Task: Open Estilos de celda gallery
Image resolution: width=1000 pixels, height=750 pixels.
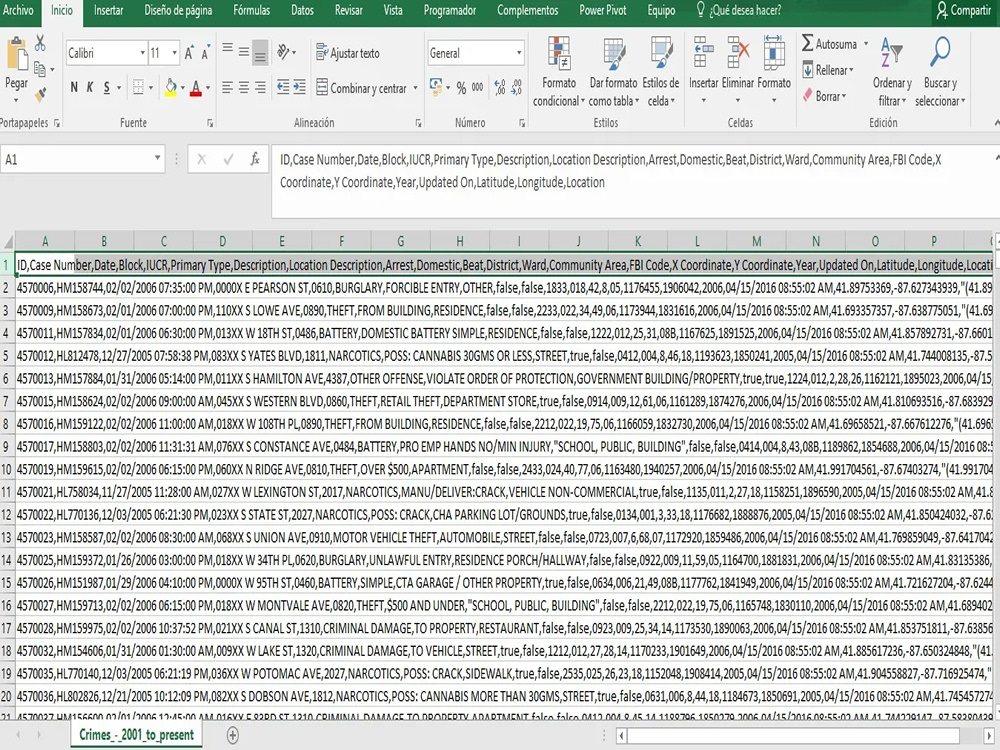Action: tap(661, 71)
